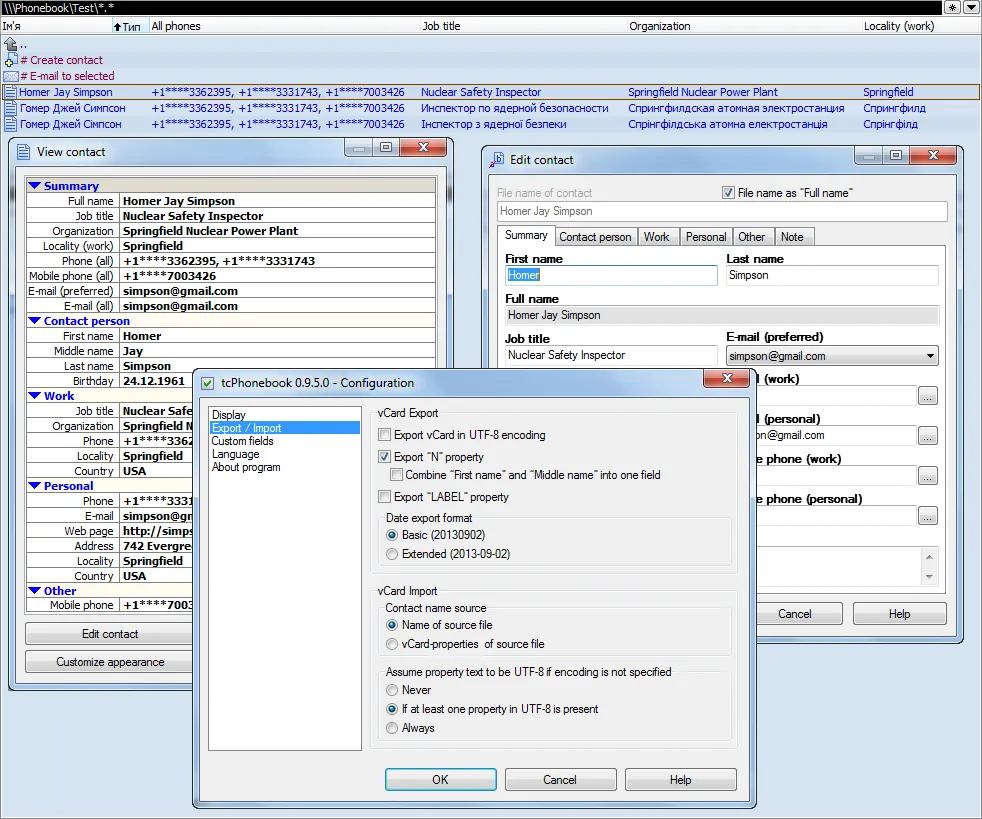Viewport: 982px width, 819px height.
Task: Switch to the Personal tab in Edit contact
Action: [x=706, y=237]
